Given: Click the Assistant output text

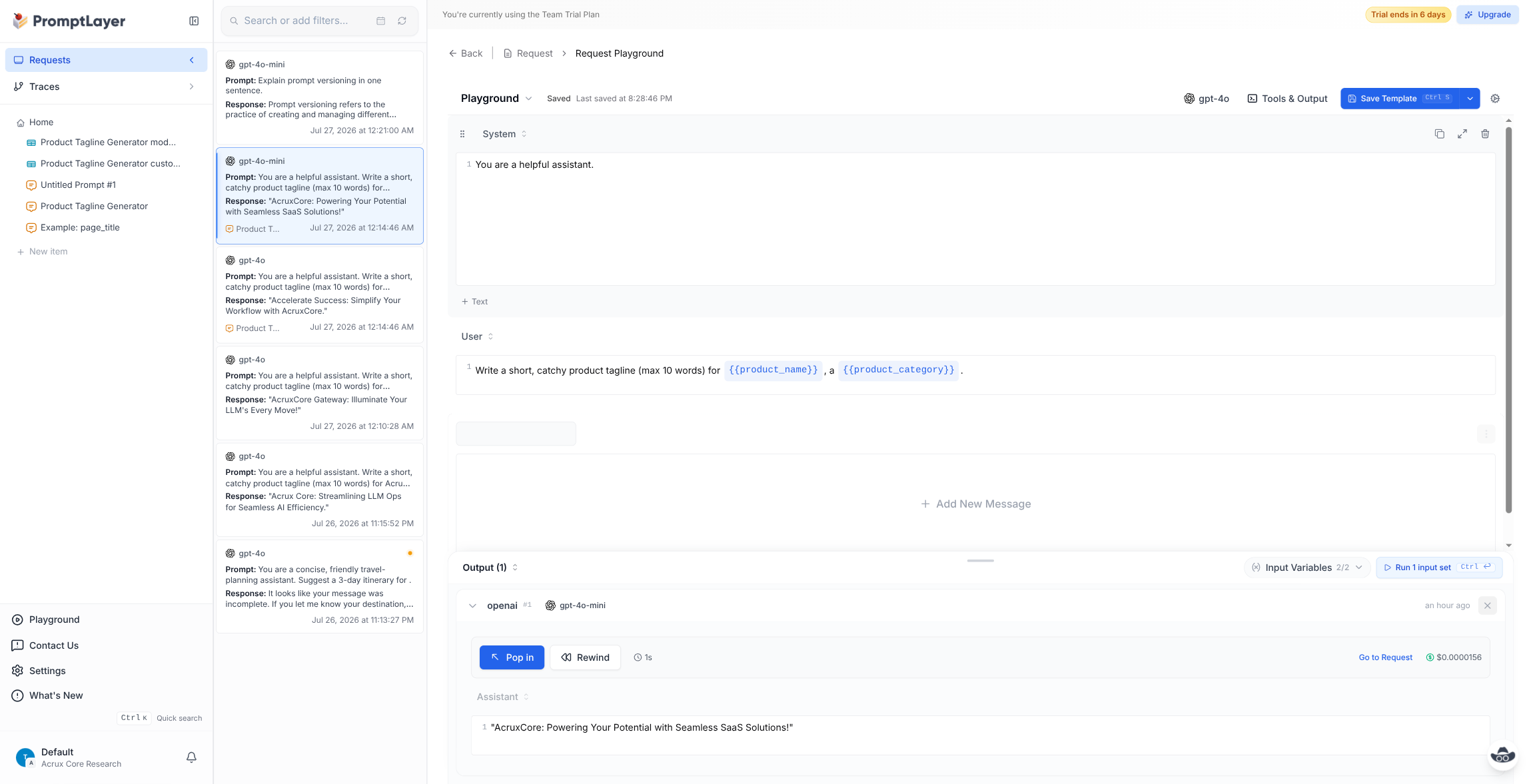Looking at the screenshot, I should 642,727.
